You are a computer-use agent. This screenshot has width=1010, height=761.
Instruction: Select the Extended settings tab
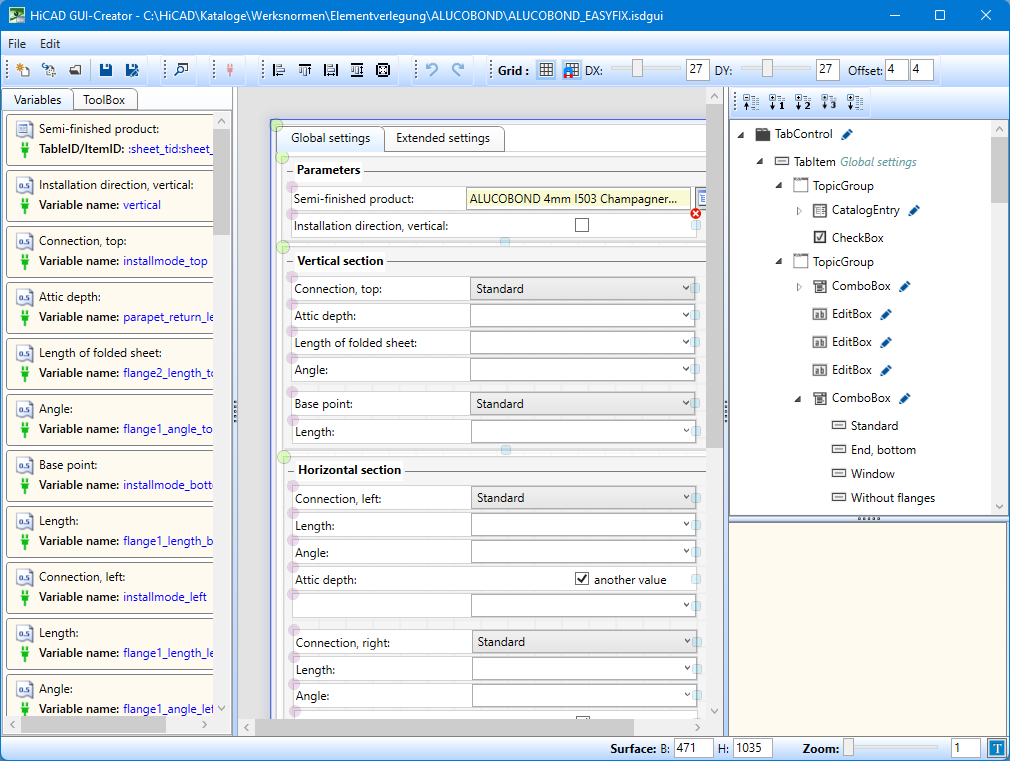click(443, 138)
